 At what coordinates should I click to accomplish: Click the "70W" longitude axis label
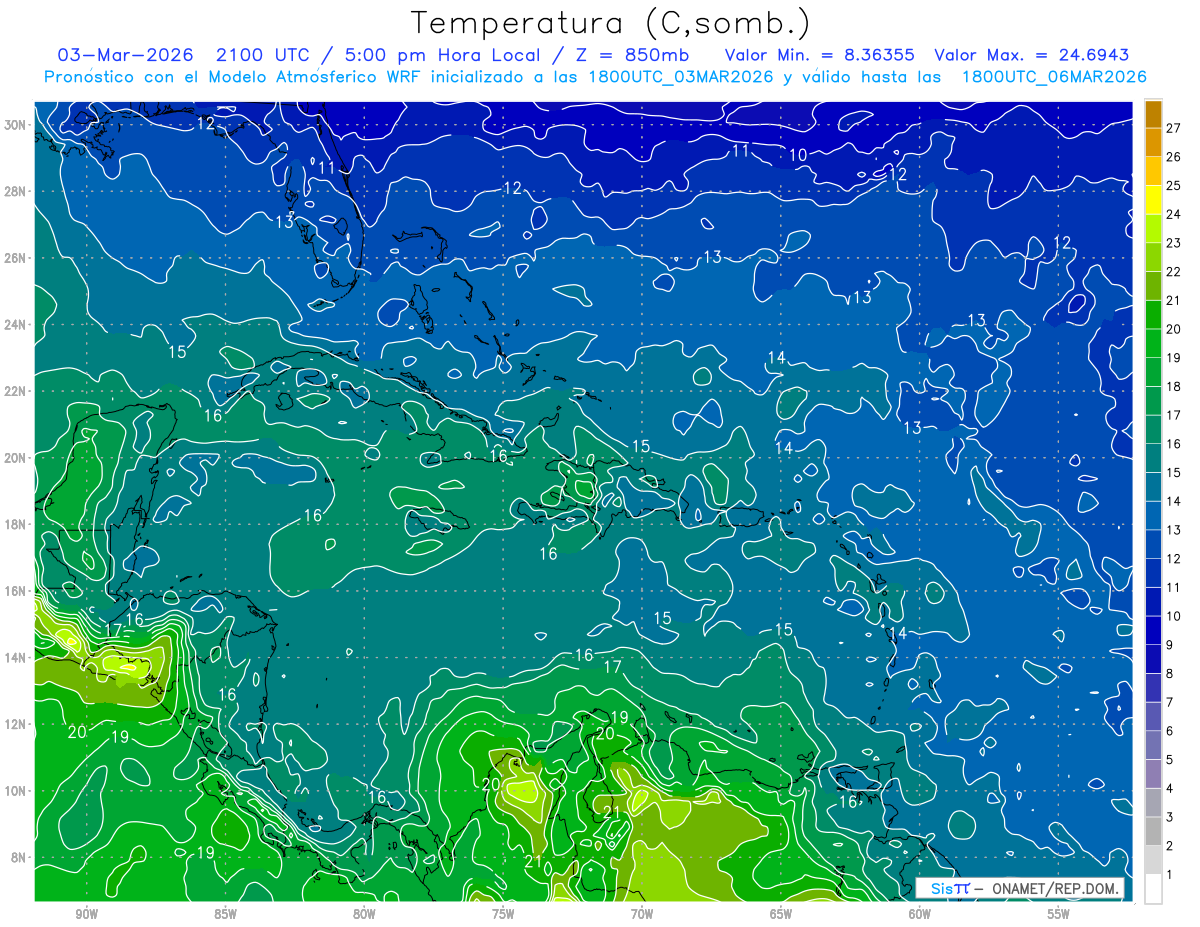[x=642, y=914]
